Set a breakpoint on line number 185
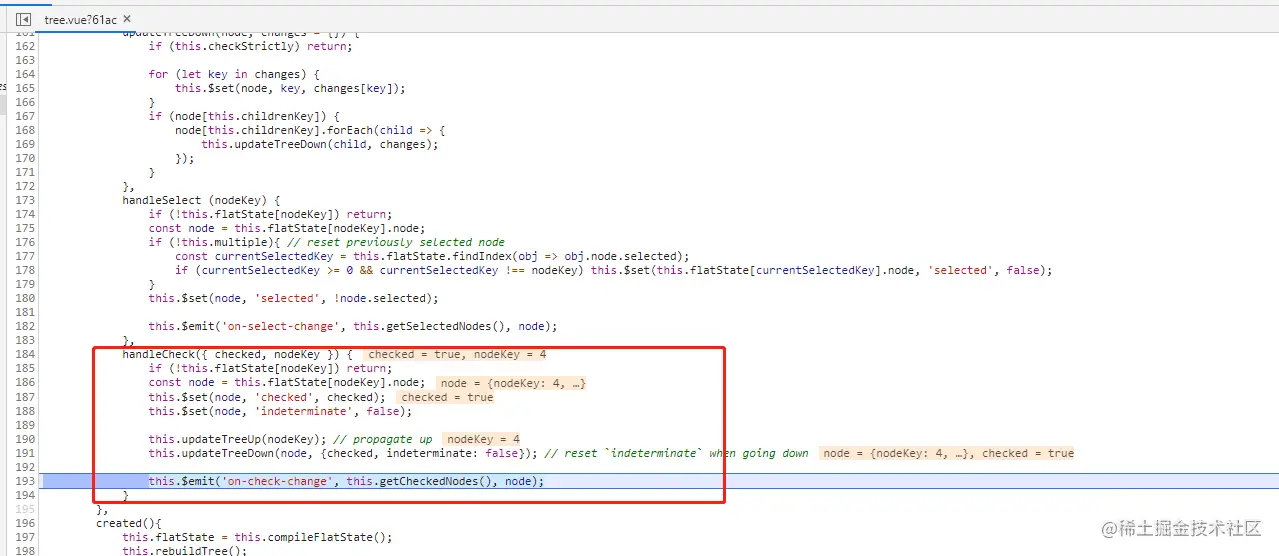1279x556 pixels. coord(25,368)
